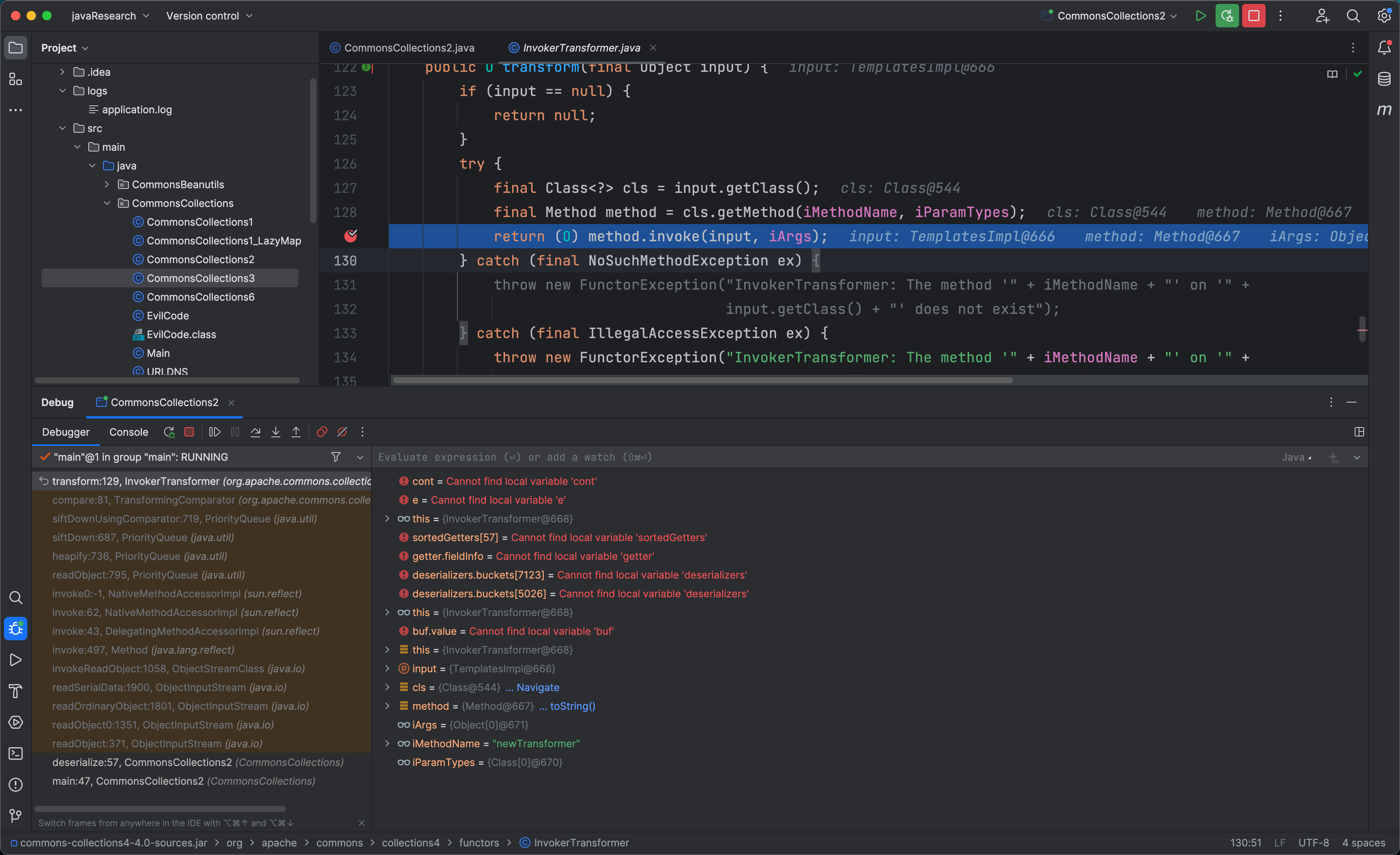Open Build hammer tool window icon
Image resolution: width=1400 pixels, height=855 pixels.
(x=15, y=691)
